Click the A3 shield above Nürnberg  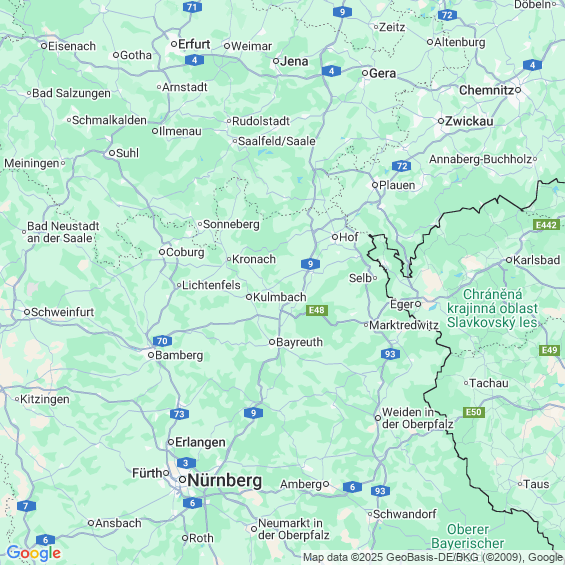[186, 463]
